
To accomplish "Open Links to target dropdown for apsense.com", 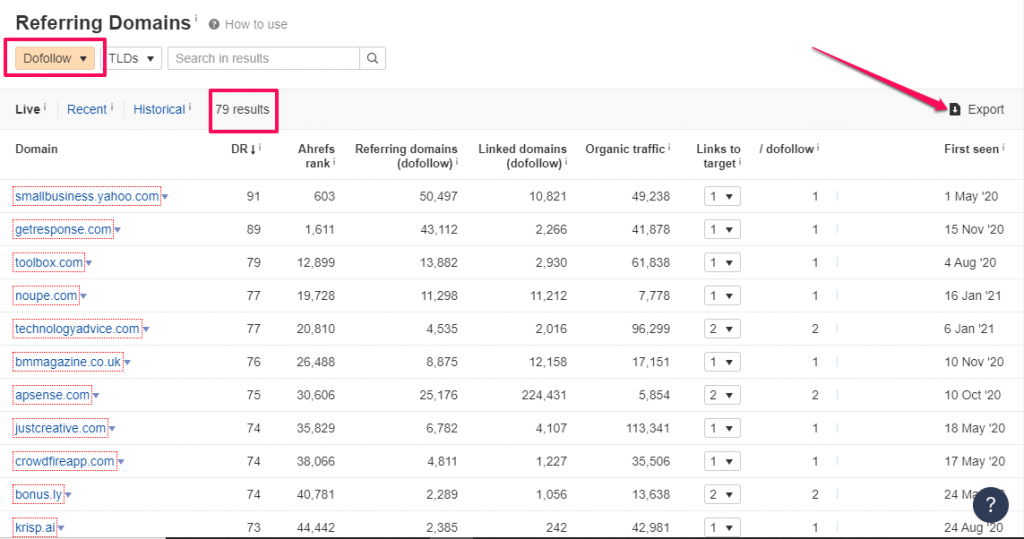I will point(722,395).
